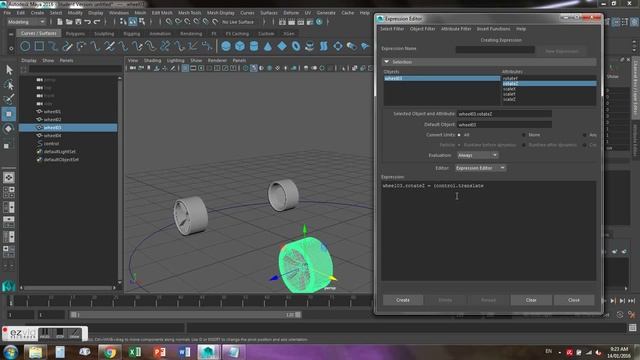This screenshot has height=360, width=640.
Task: Activate the Paint selection tool
Action: (9, 99)
